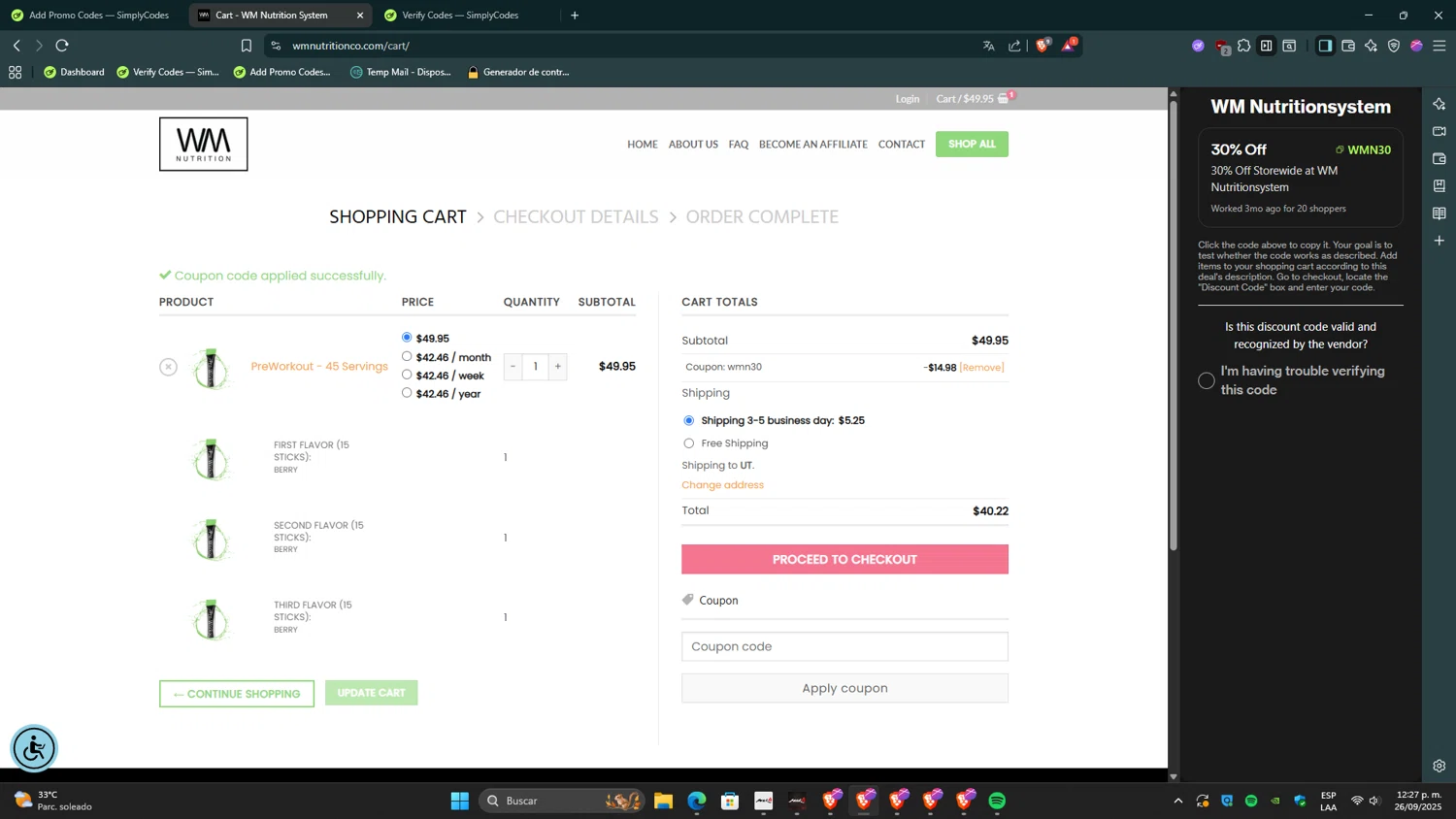1456x819 pixels.
Task: Open File Explorer from the taskbar
Action: pos(663,801)
